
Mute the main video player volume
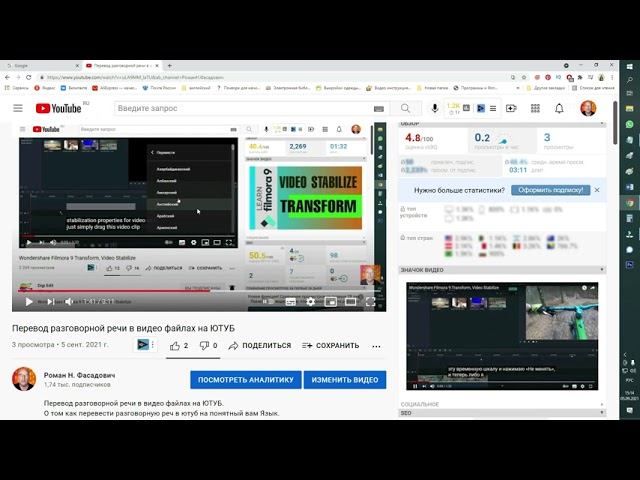69,302
